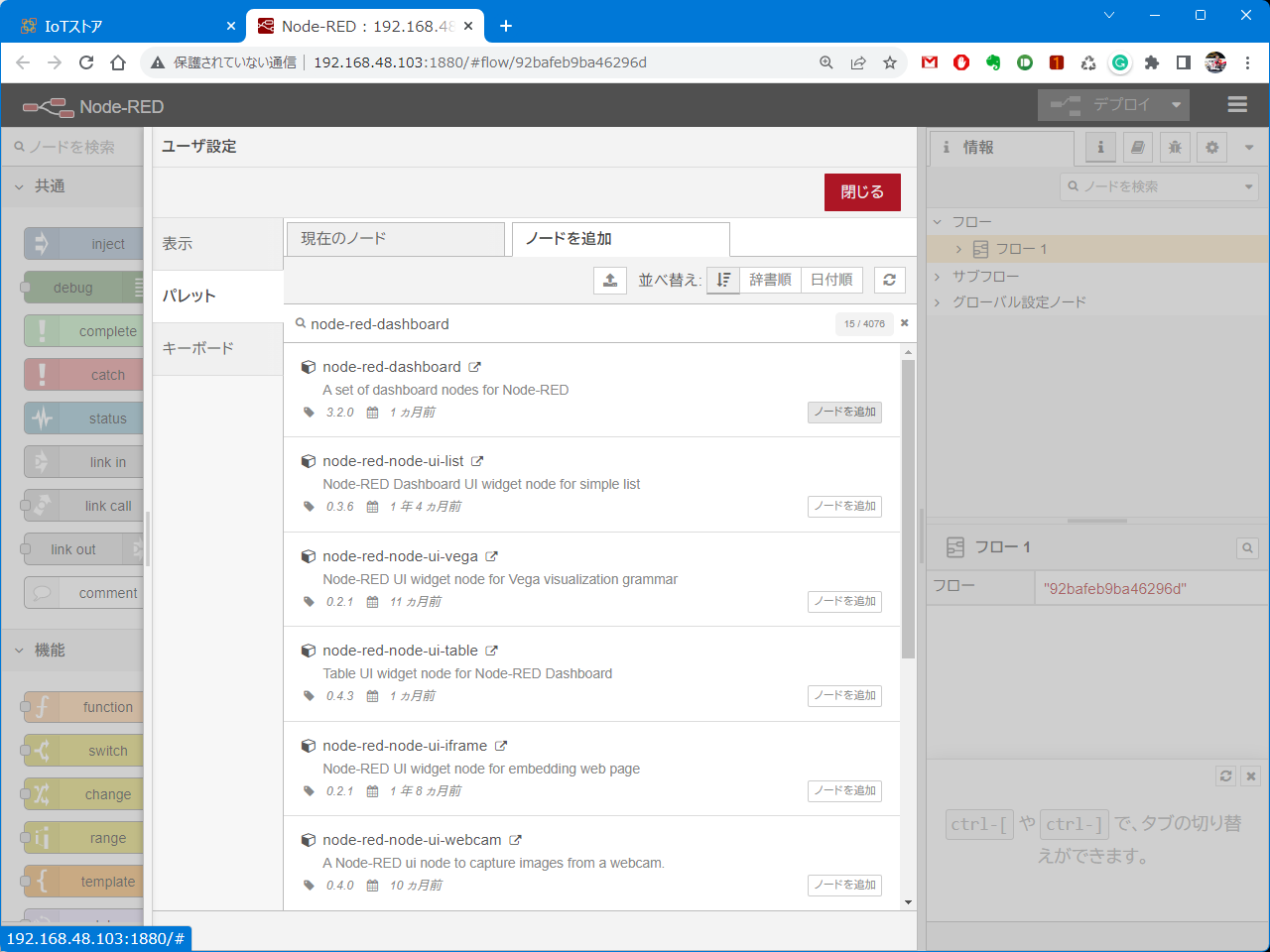
Task: Close the user settings with 閉じる
Action: click(x=862, y=192)
